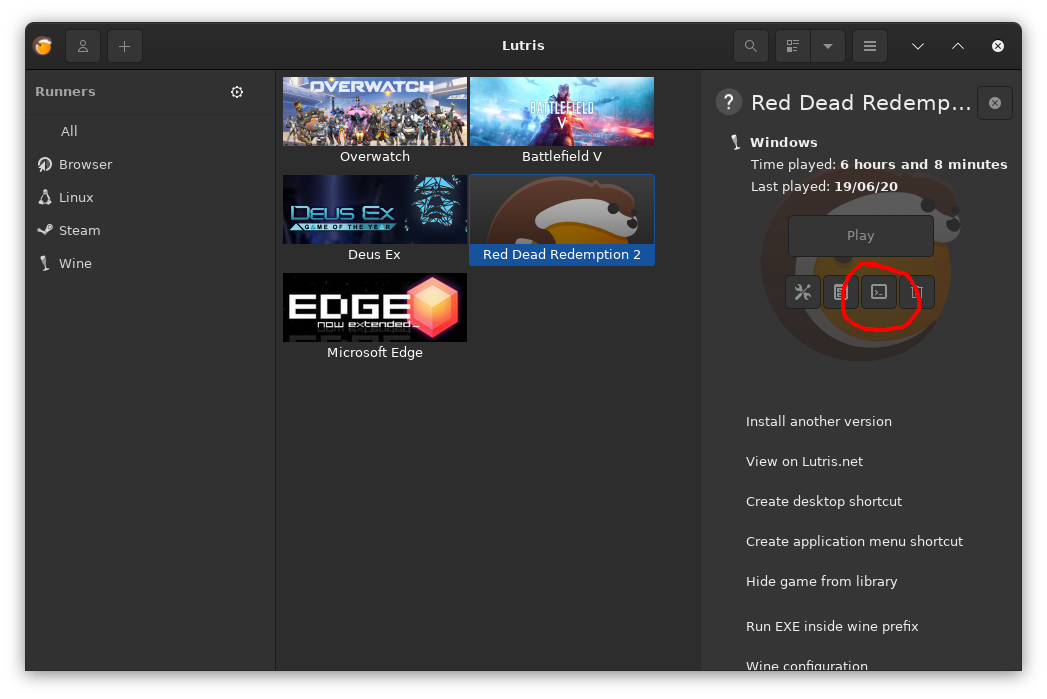Open Runners settings gear icon
The image size is (1047, 699).
click(x=237, y=92)
